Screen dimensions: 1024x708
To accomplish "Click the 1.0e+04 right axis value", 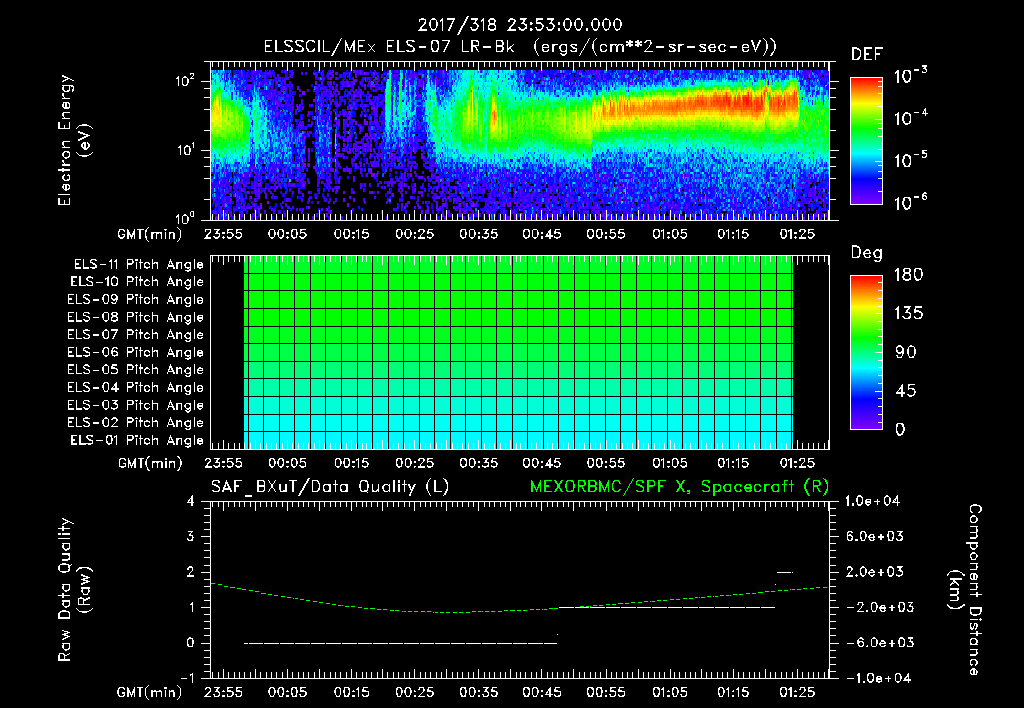I will [x=872, y=501].
